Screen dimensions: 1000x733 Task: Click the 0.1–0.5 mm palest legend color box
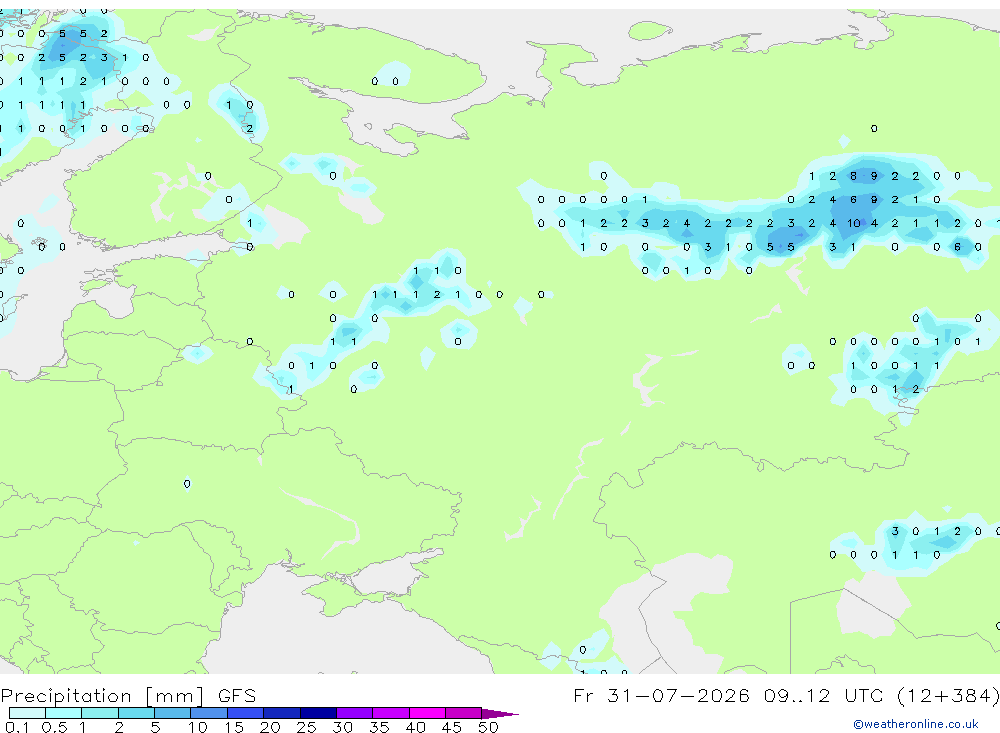tap(27, 713)
